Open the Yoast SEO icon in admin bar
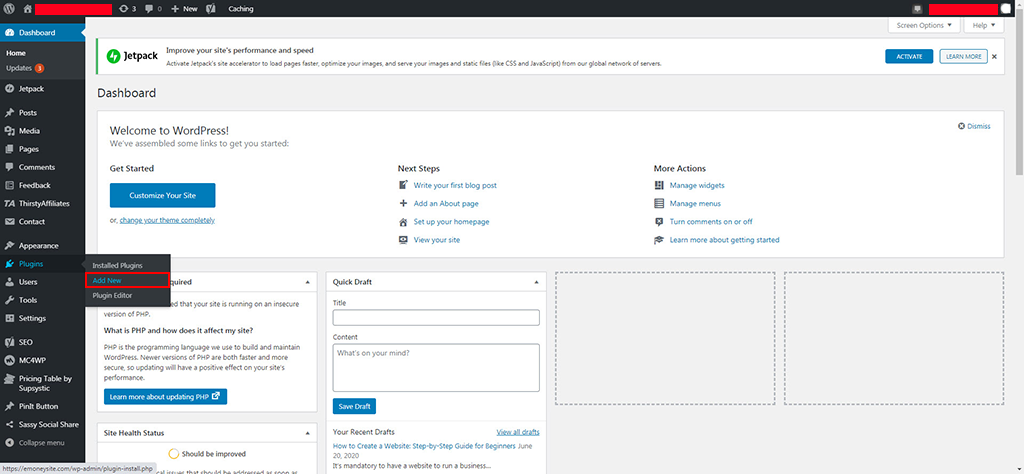The height and width of the screenshot is (474, 1024). (211, 9)
